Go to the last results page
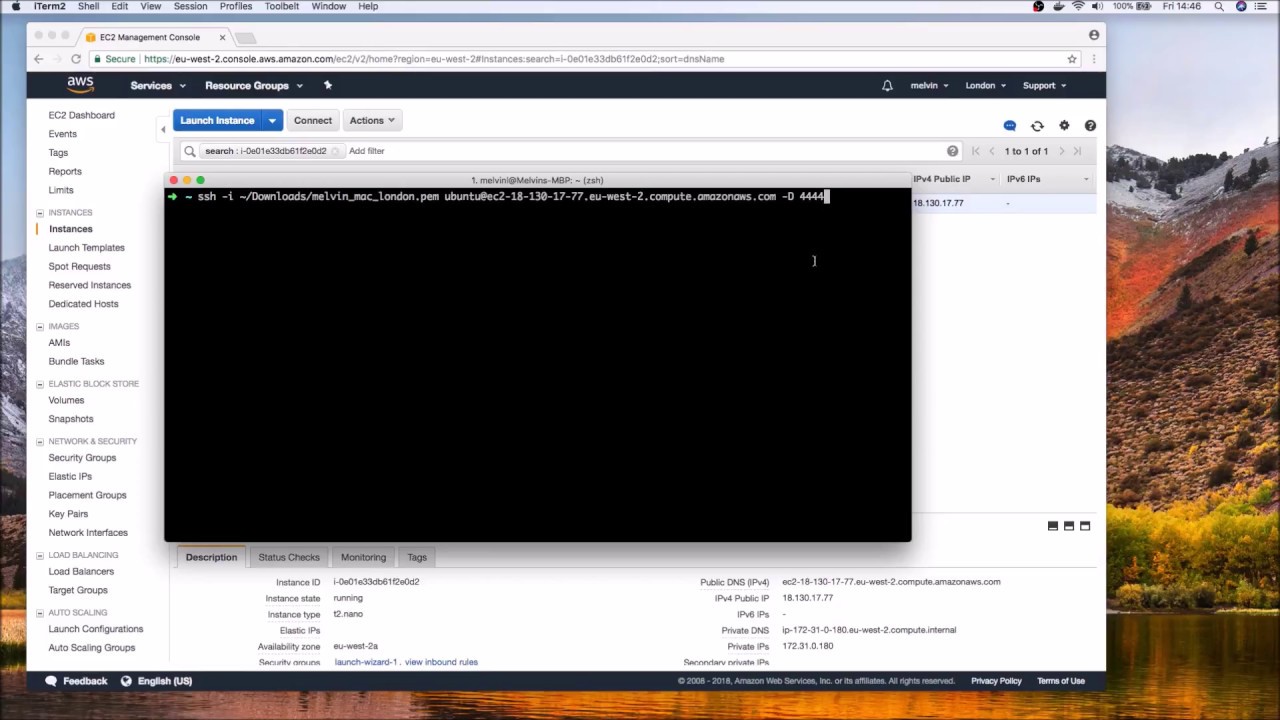This screenshot has width=1280, height=720. click(x=1077, y=151)
